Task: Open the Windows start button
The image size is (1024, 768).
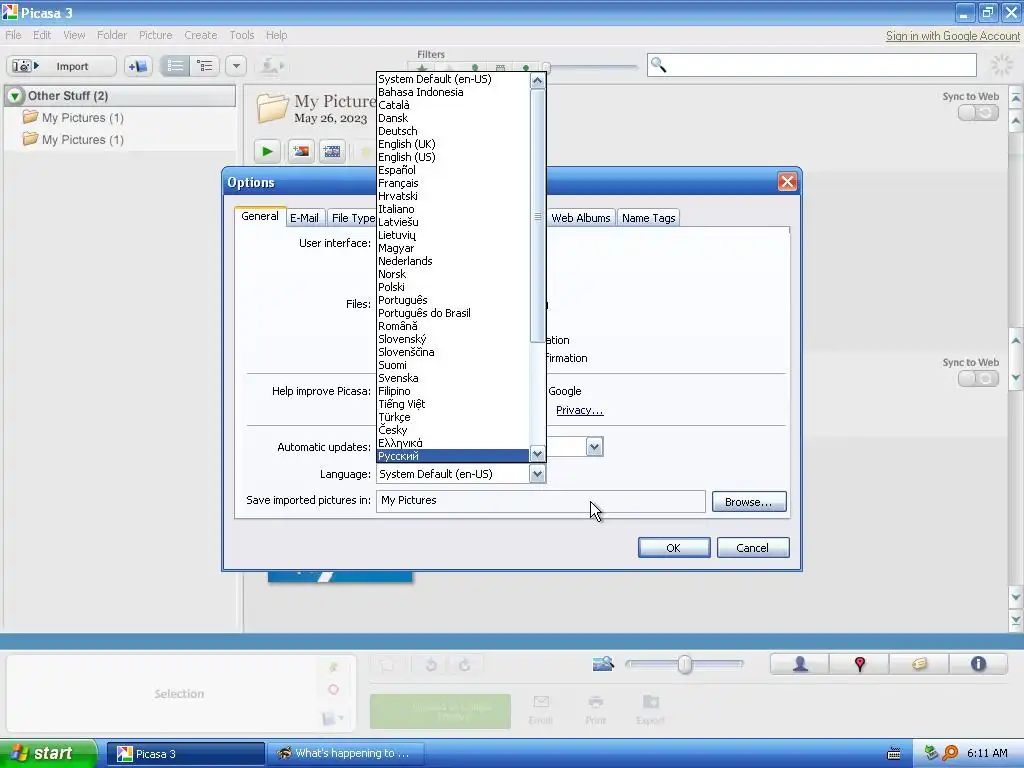Action: pyautogui.click(x=48, y=754)
